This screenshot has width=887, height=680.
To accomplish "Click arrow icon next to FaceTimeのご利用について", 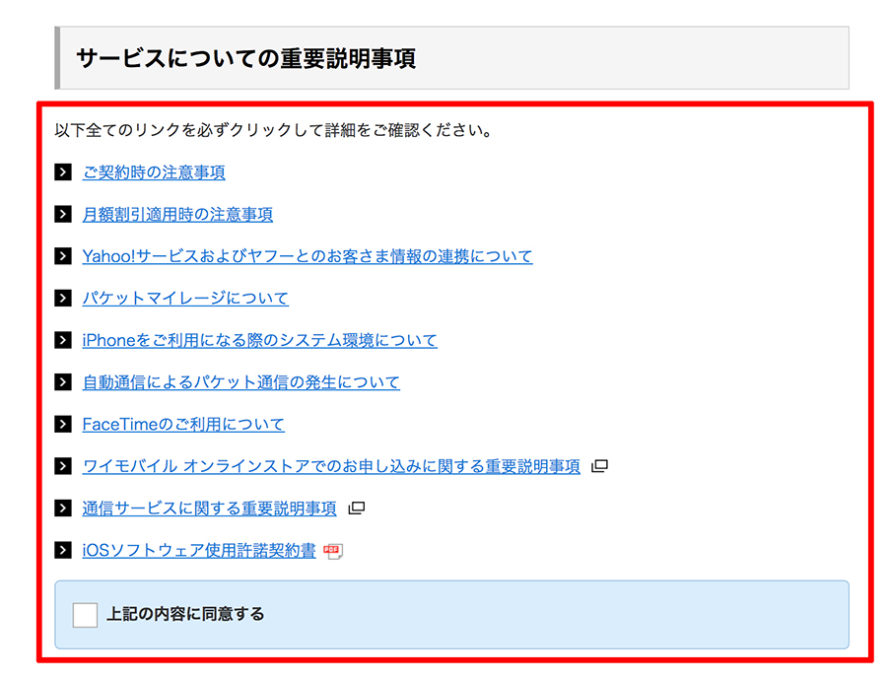I will pyautogui.click(x=63, y=424).
